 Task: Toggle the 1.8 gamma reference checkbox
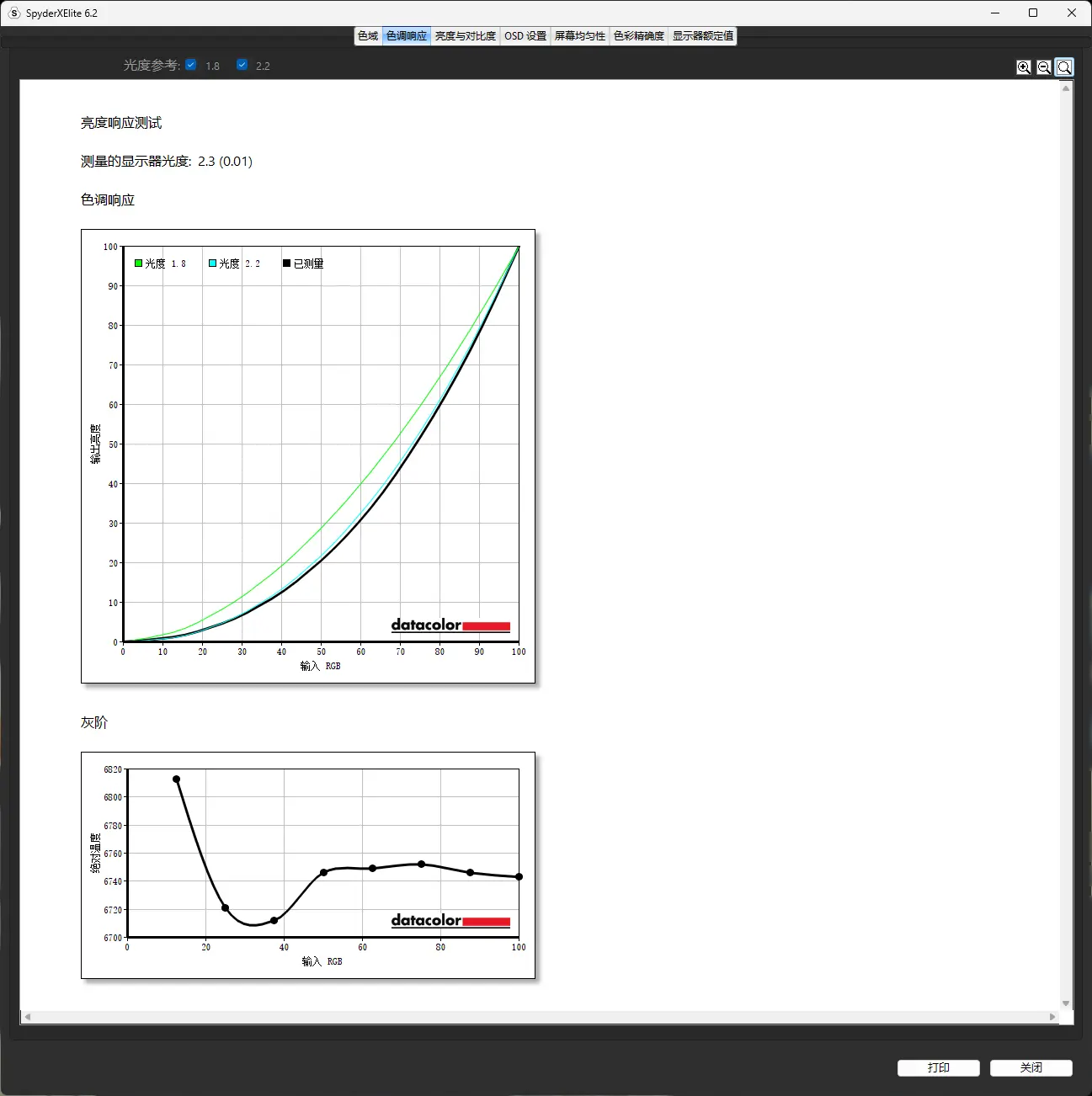tap(191, 65)
